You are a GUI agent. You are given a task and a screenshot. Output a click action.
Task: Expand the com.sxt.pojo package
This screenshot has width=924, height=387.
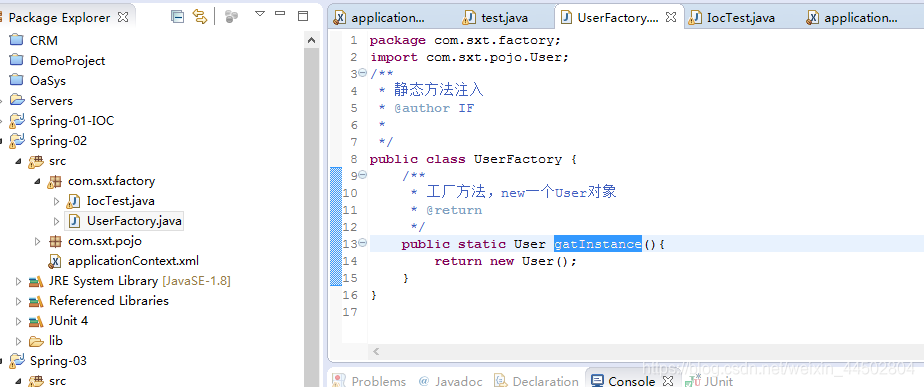[37, 241]
